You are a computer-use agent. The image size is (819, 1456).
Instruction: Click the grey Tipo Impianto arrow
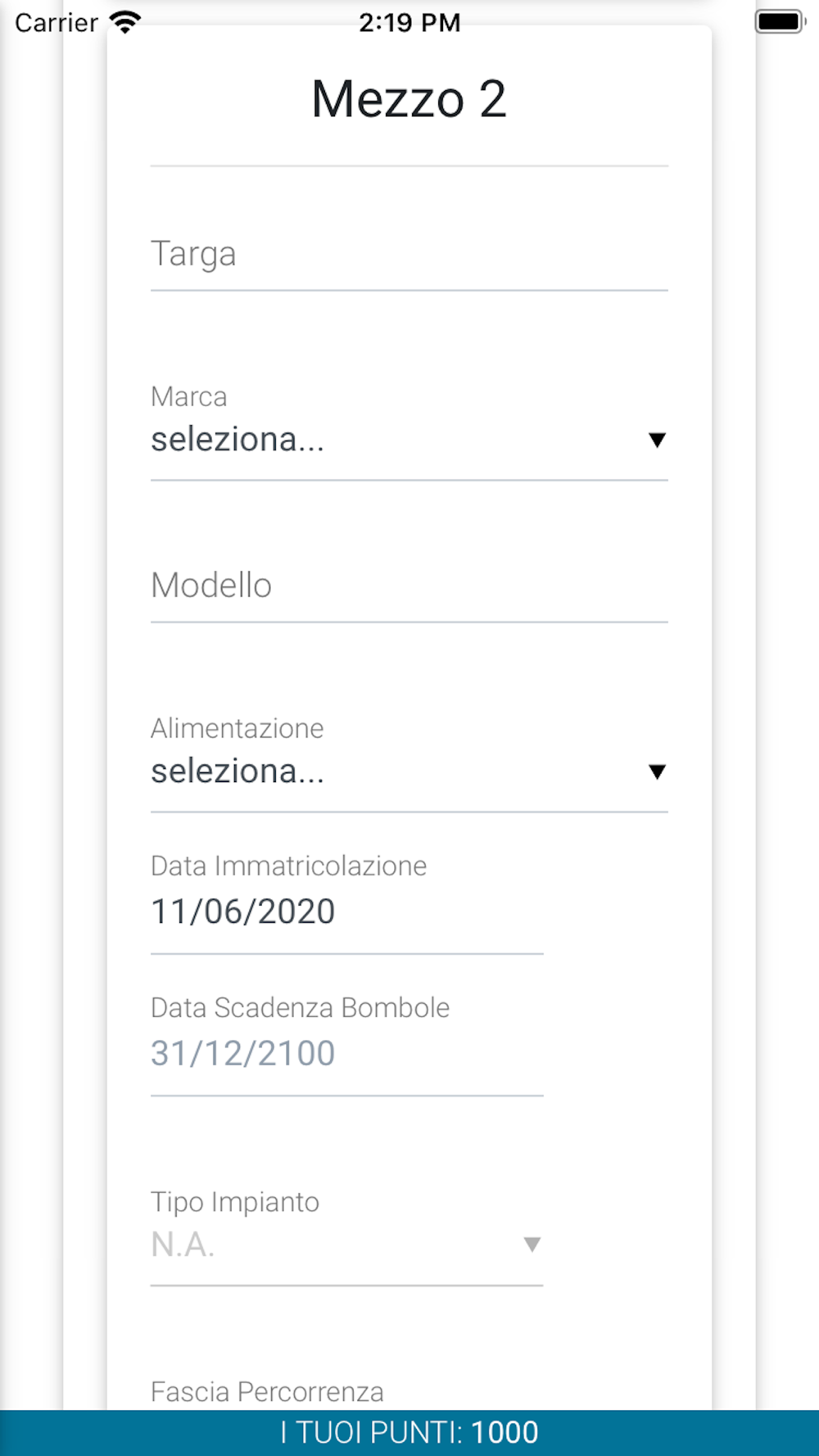point(532,1245)
